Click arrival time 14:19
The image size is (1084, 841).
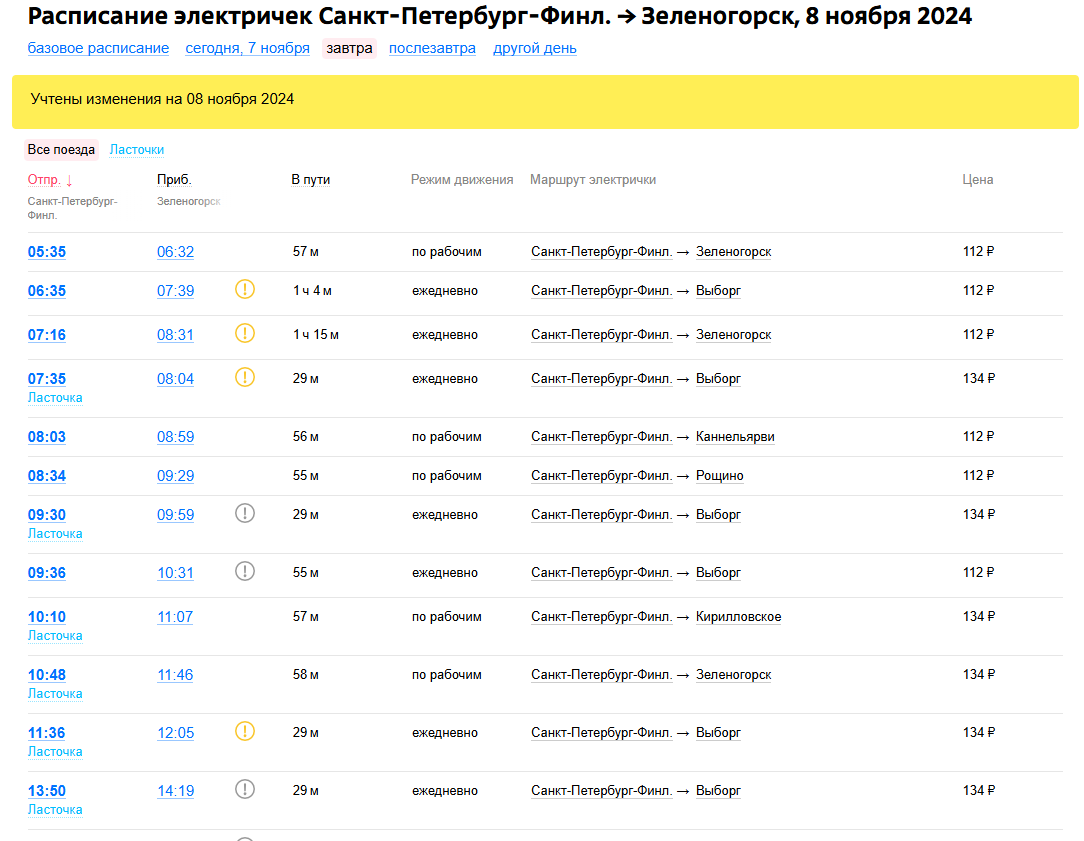pyautogui.click(x=176, y=791)
